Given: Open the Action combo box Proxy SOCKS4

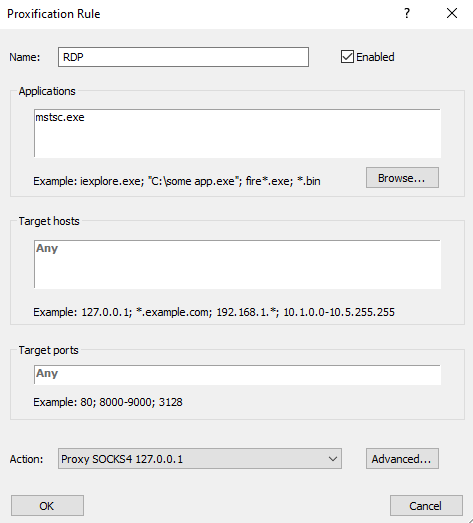Looking at the screenshot, I should click(x=199, y=459).
